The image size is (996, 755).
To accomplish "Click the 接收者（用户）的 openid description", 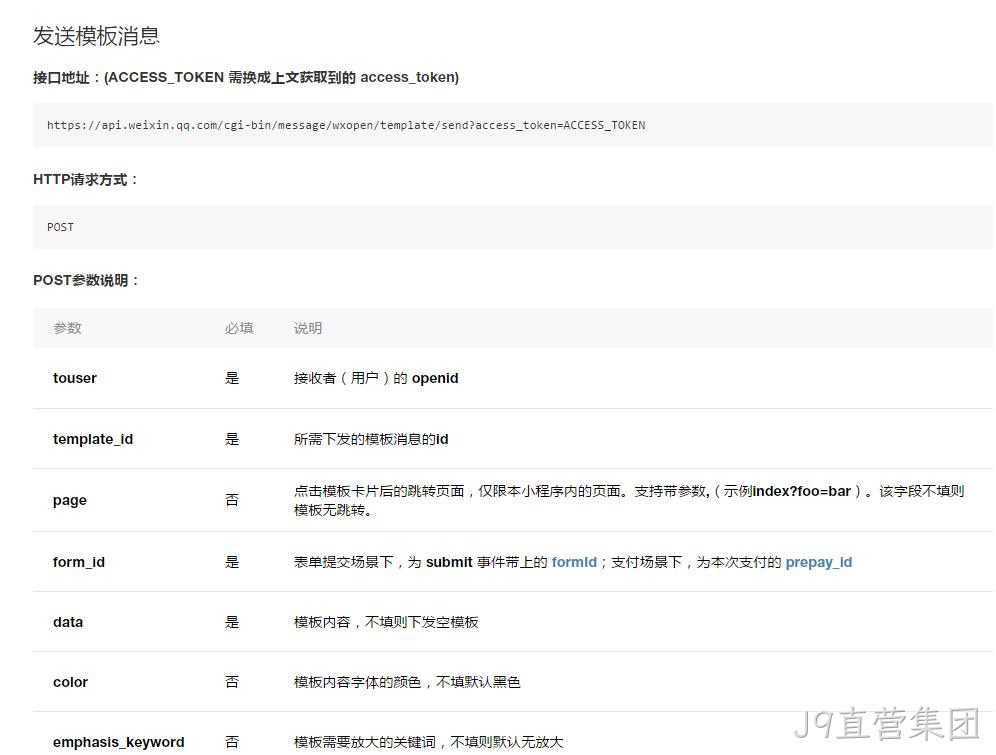I will 376,378.
